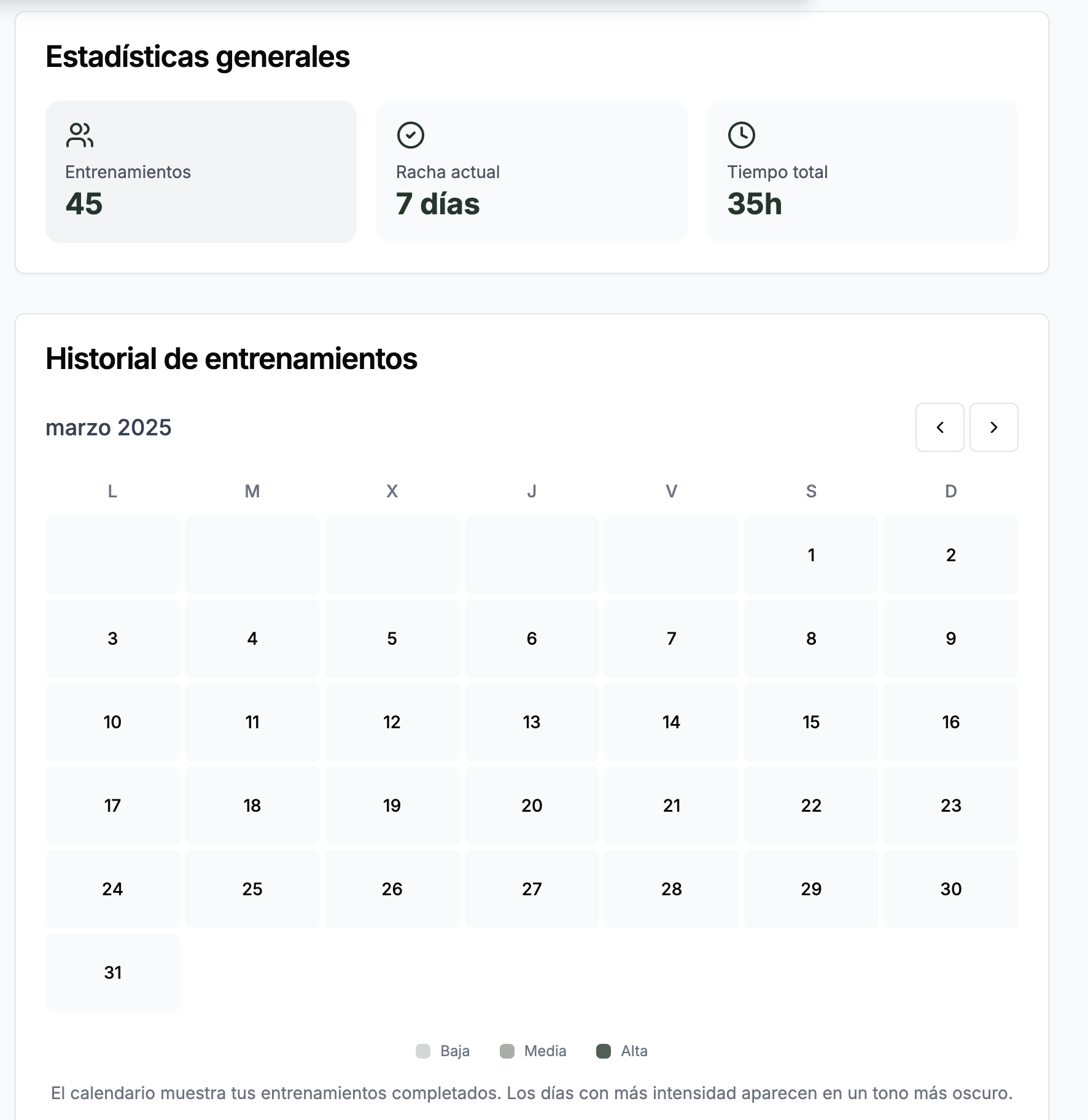Select day 23 on the calendar
Viewport: 1088px width, 1120px height.
[950, 806]
